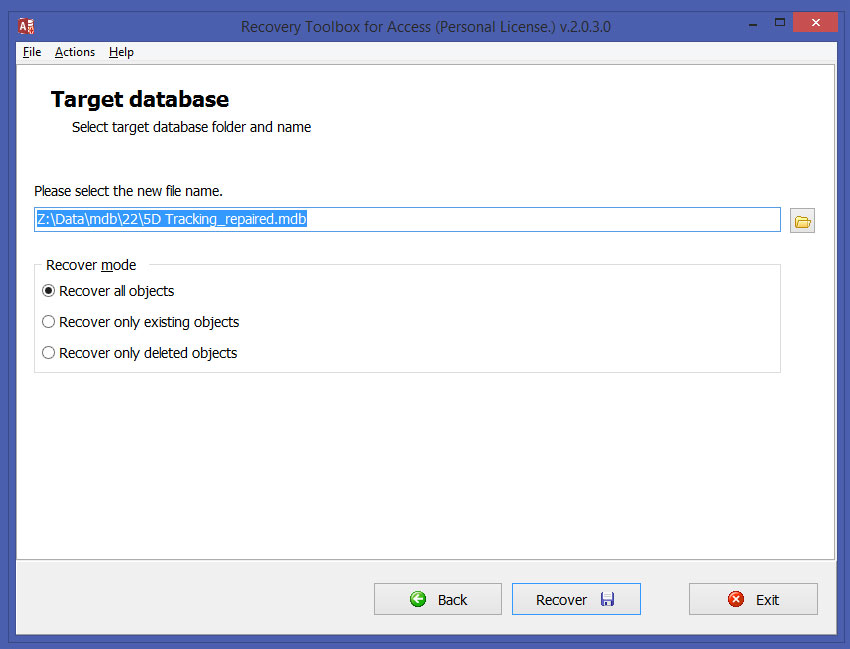Minimize the Recovery Toolbox window
Viewport: 850px width, 649px height.
[753, 24]
